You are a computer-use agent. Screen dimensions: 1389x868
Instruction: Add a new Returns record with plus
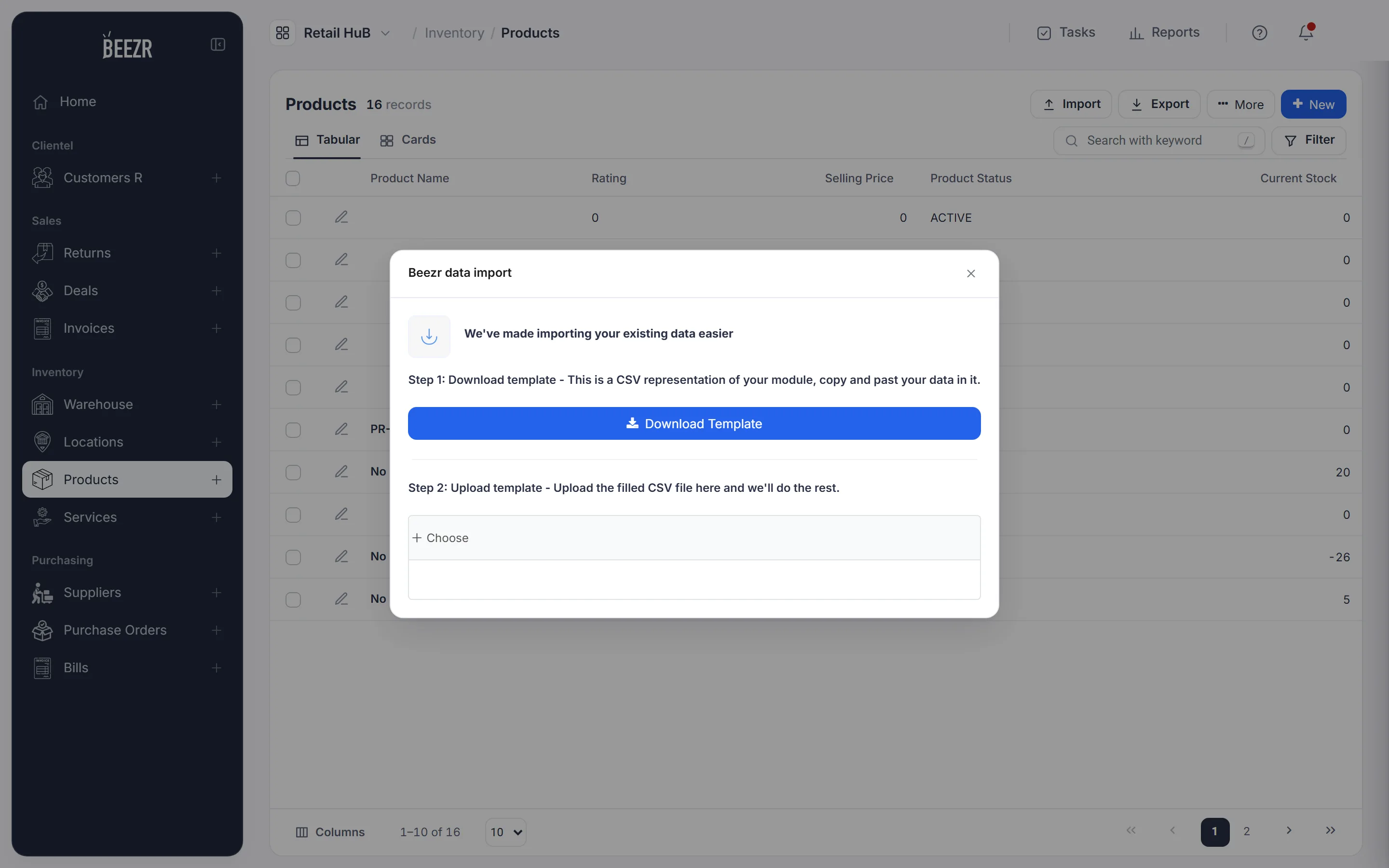[217, 253]
